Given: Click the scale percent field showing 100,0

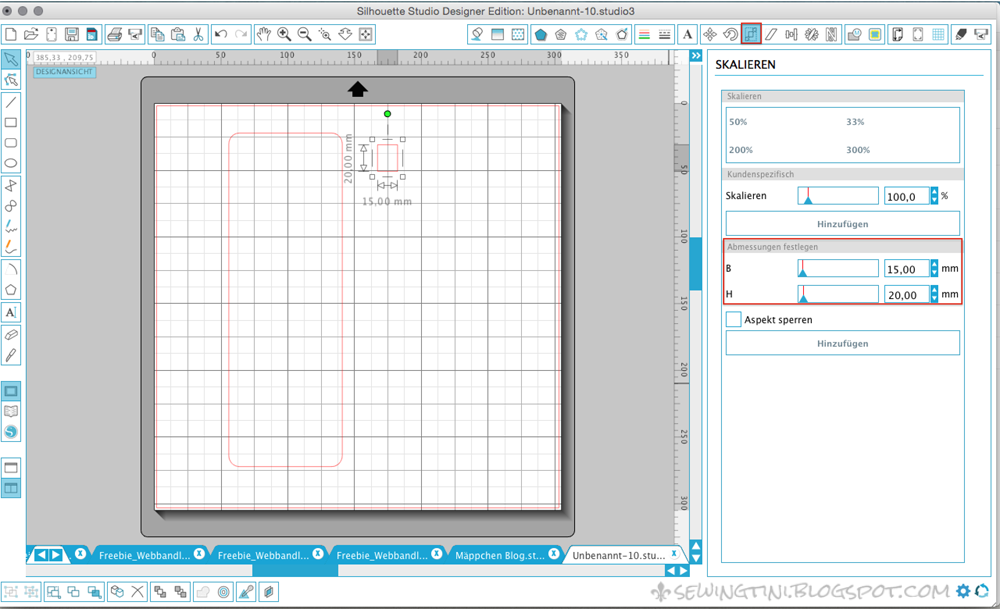Looking at the screenshot, I should pos(907,196).
